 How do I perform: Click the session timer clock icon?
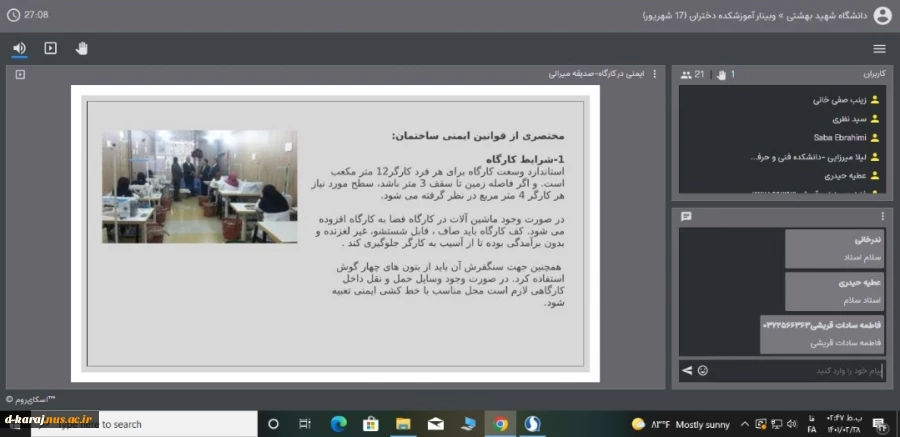click(13, 15)
